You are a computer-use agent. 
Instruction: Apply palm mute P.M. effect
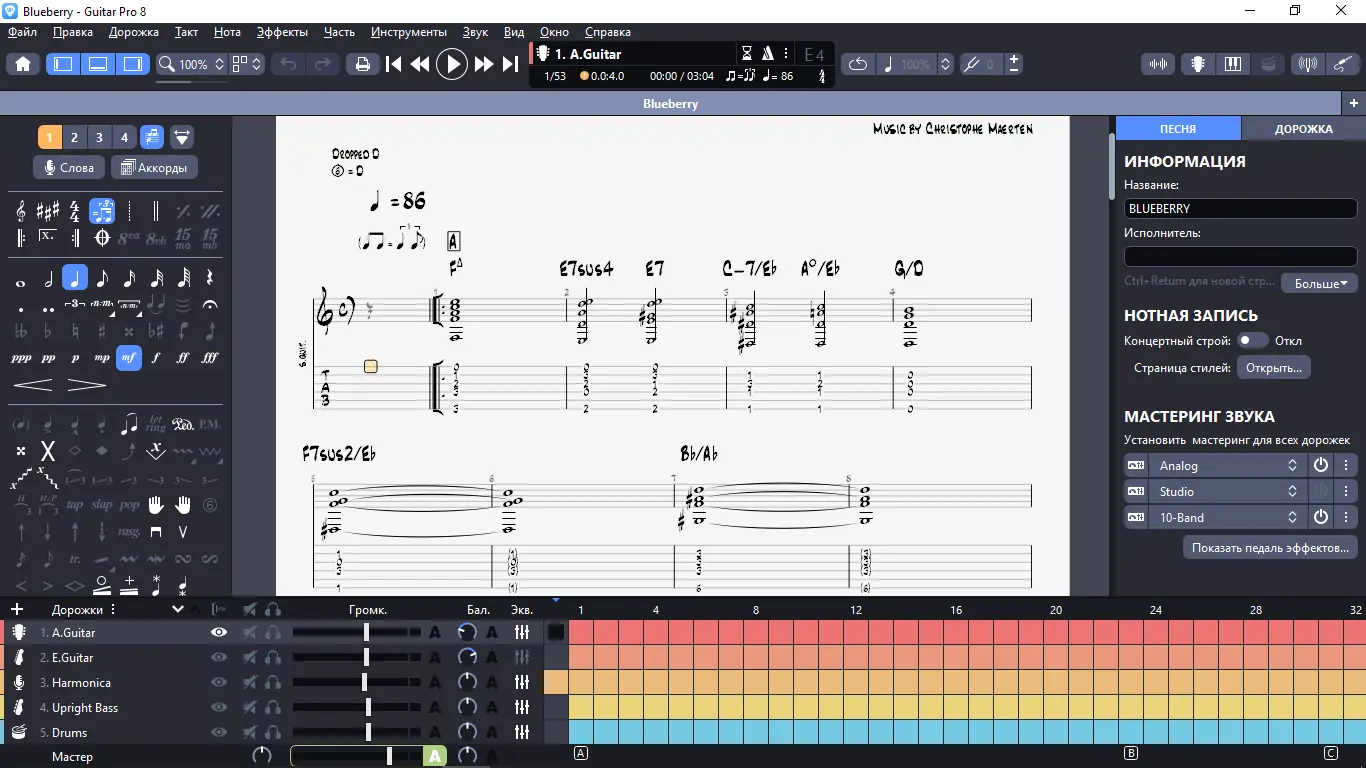[x=210, y=424]
